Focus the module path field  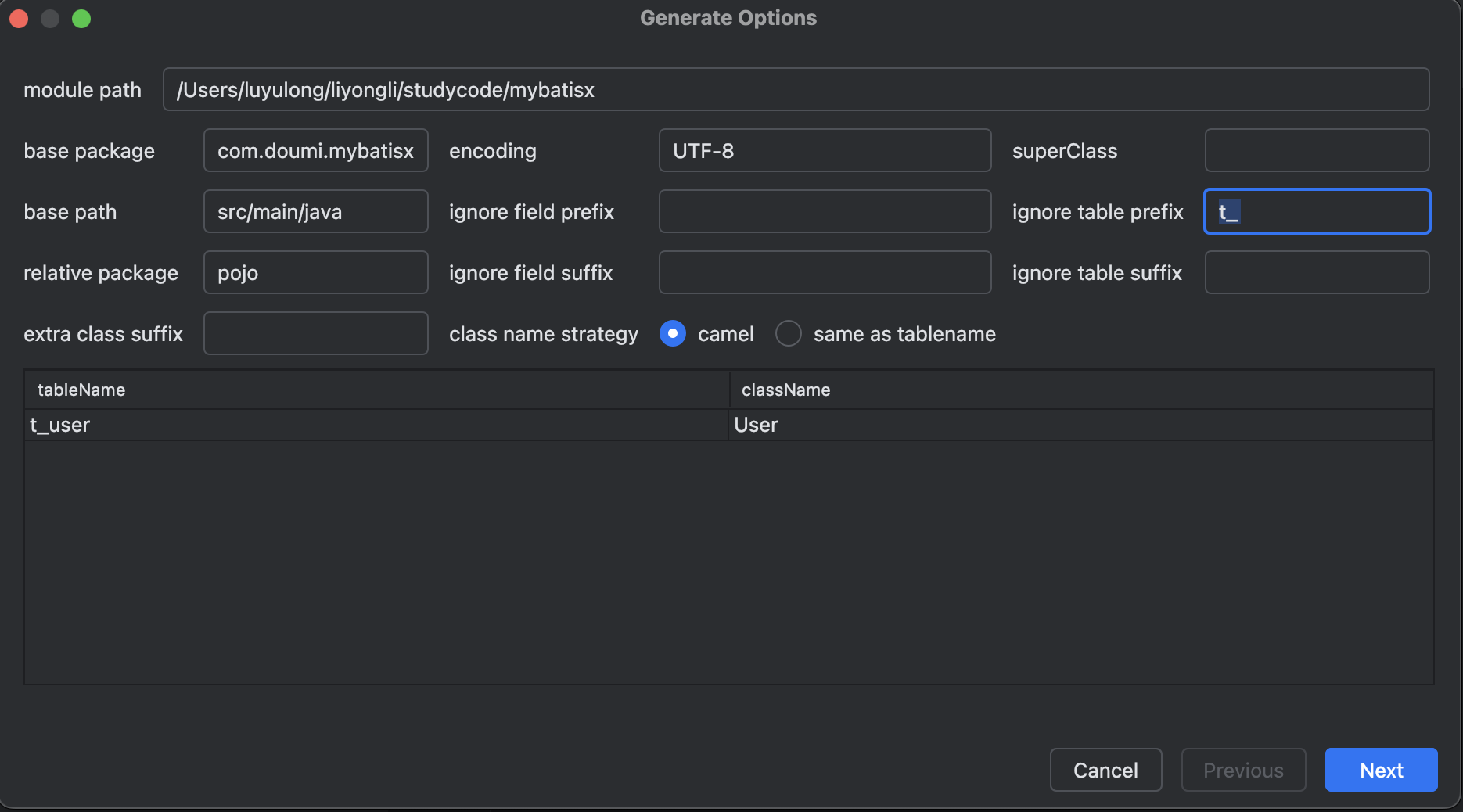[796, 90]
